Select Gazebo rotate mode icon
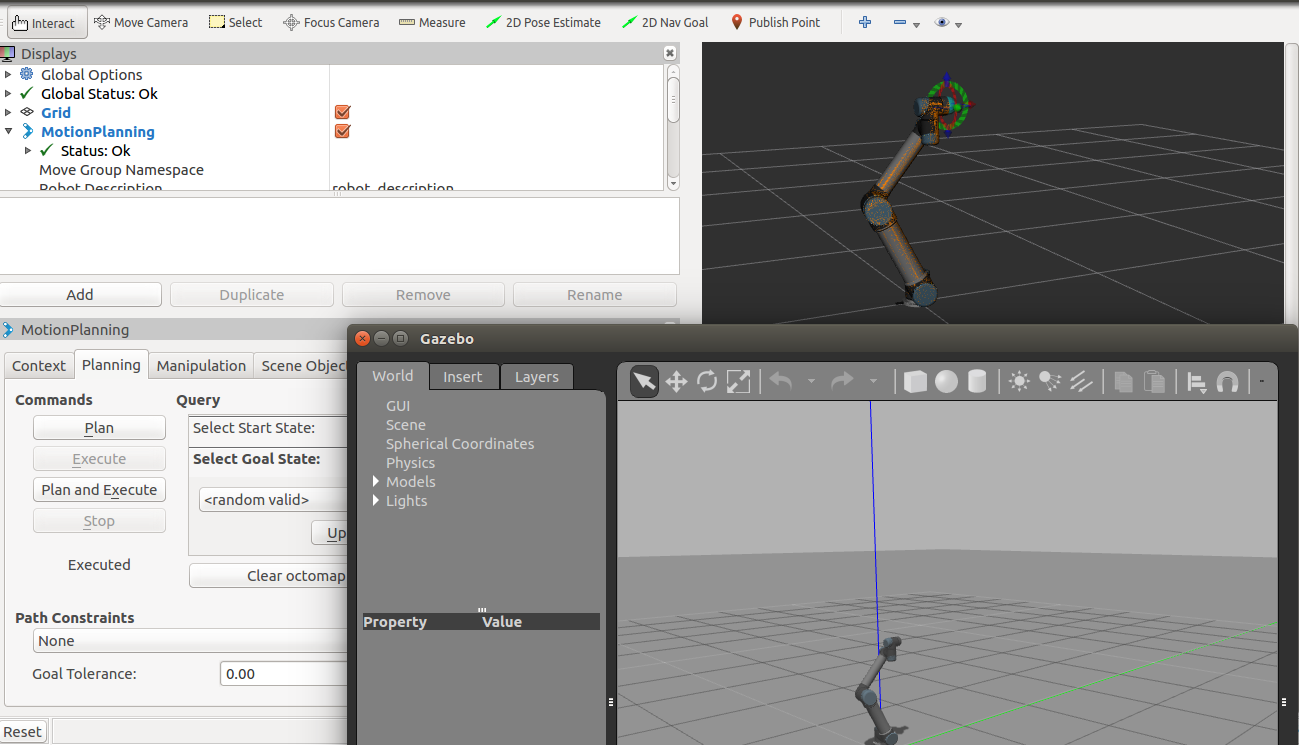The image size is (1299, 745). coord(707,381)
